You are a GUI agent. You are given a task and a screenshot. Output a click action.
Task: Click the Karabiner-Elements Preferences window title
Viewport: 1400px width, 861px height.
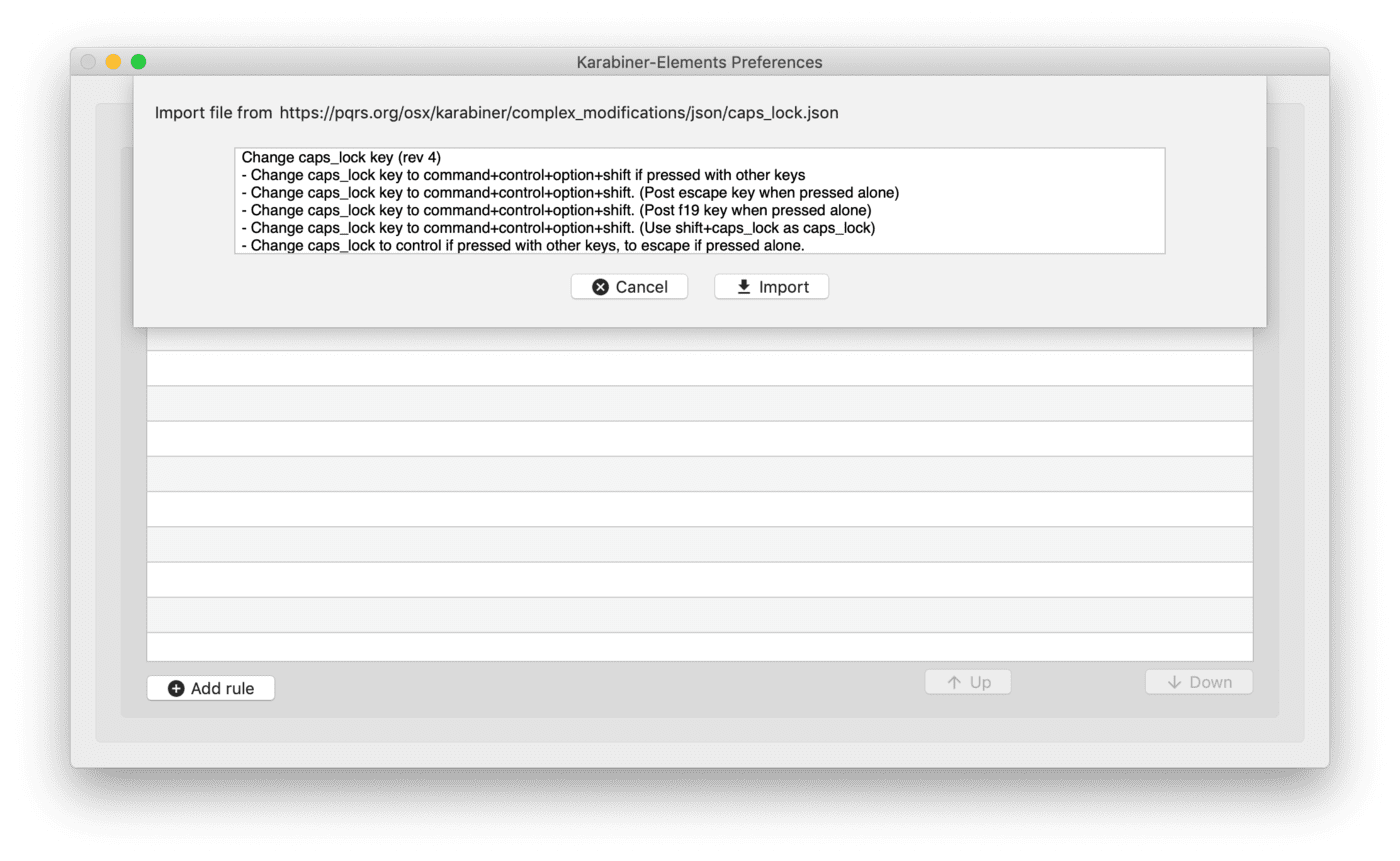700,62
